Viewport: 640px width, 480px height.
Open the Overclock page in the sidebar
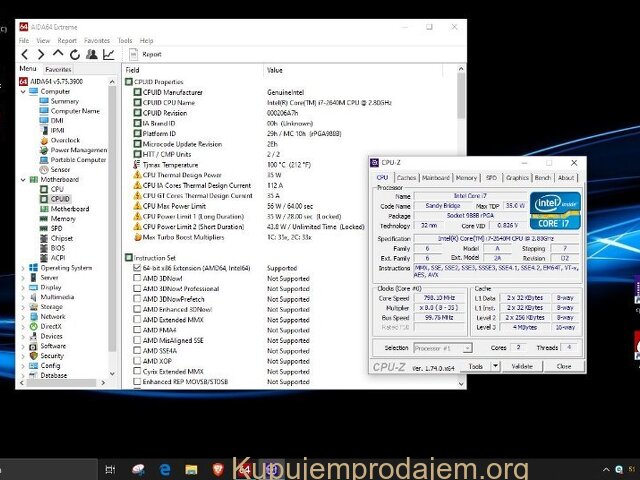[x=64, y=140]
